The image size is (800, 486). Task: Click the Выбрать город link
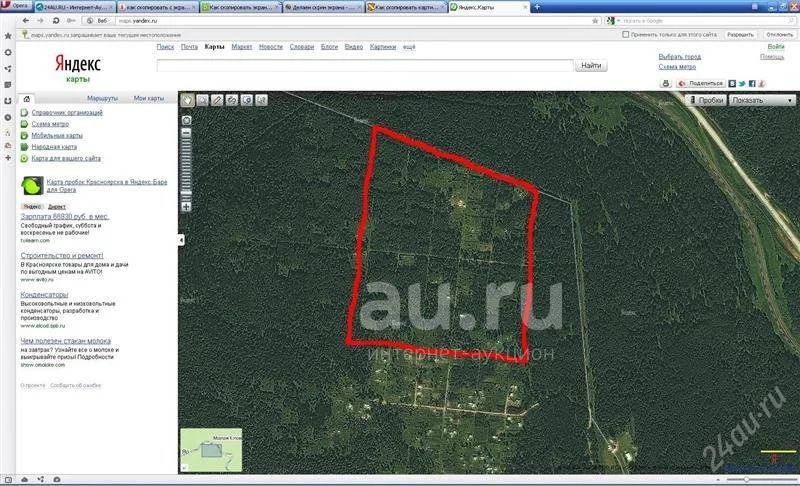(680, 57)
